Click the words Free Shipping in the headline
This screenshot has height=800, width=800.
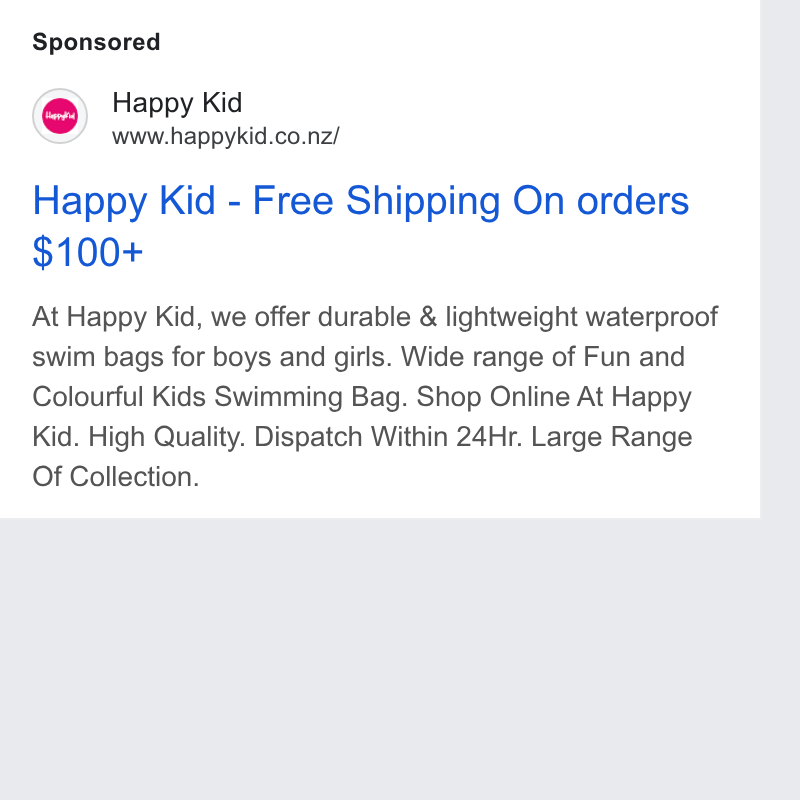377,201
